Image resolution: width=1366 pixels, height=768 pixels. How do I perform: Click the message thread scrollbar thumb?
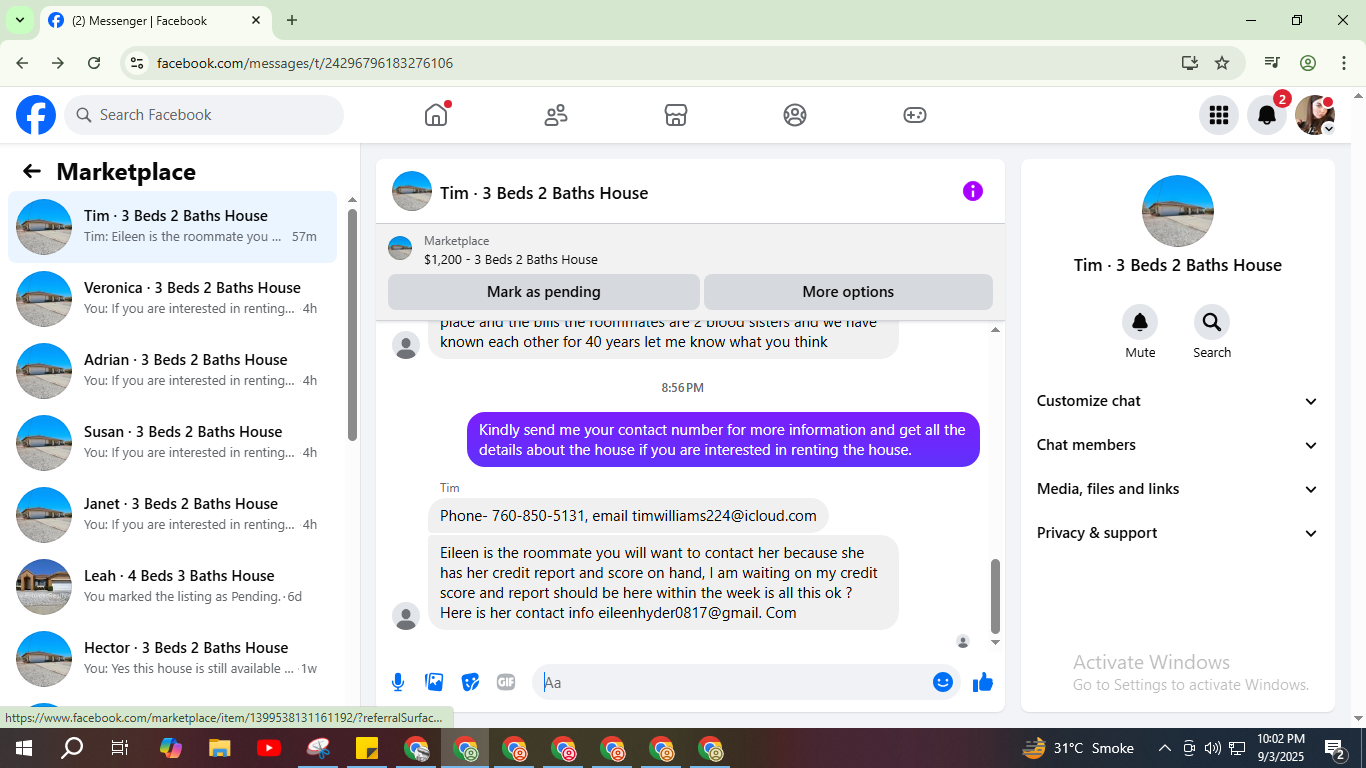point(995,596)
